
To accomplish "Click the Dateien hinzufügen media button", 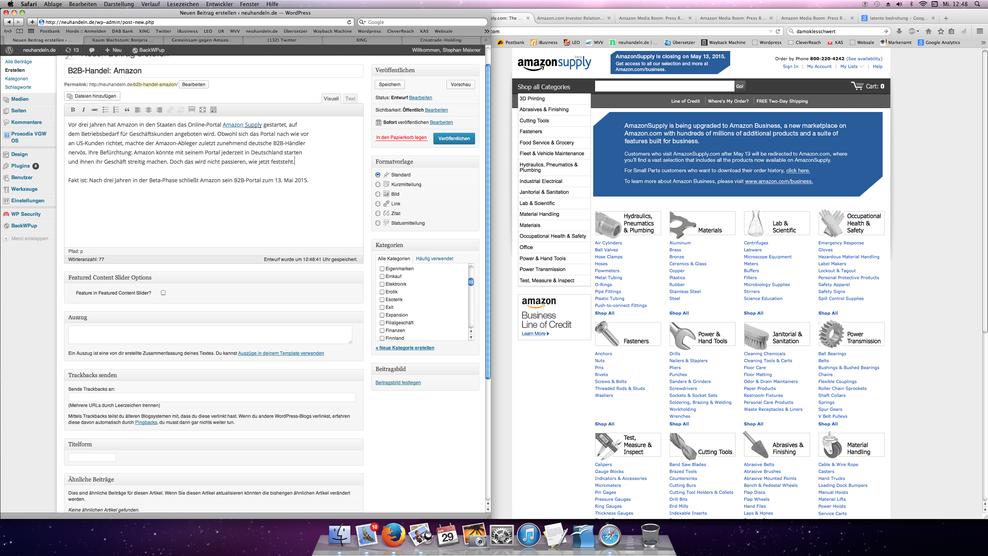I will click(92, 96).
